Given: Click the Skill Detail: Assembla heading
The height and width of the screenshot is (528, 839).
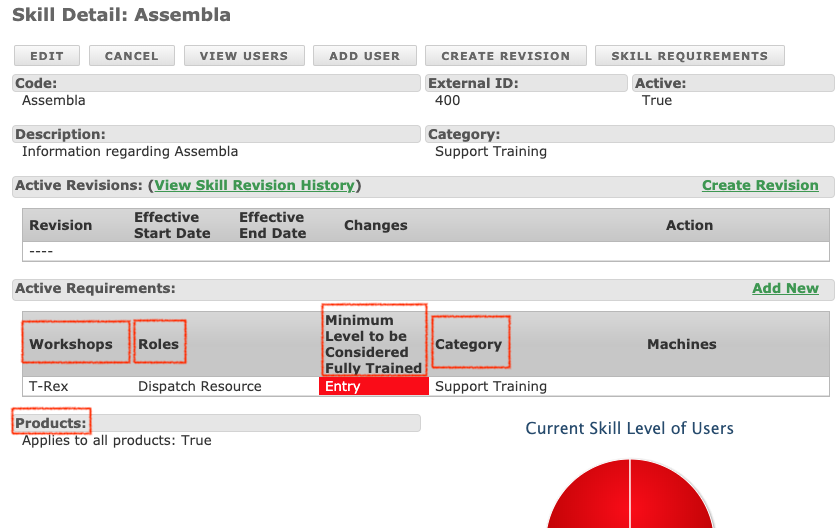Looking at the screenshot, I should 121,14.
